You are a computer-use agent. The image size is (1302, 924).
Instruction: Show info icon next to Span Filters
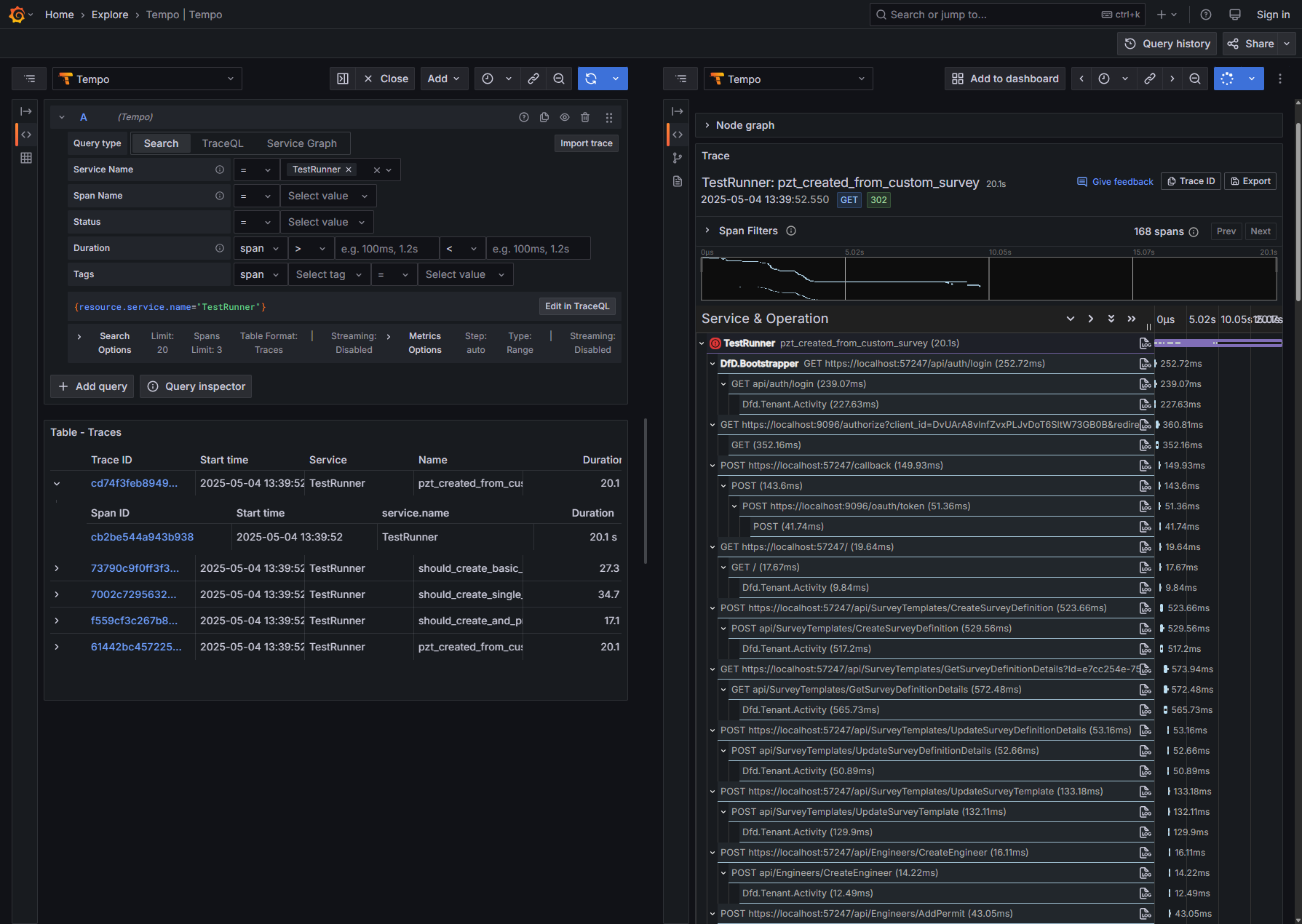(x=791, y=231)
